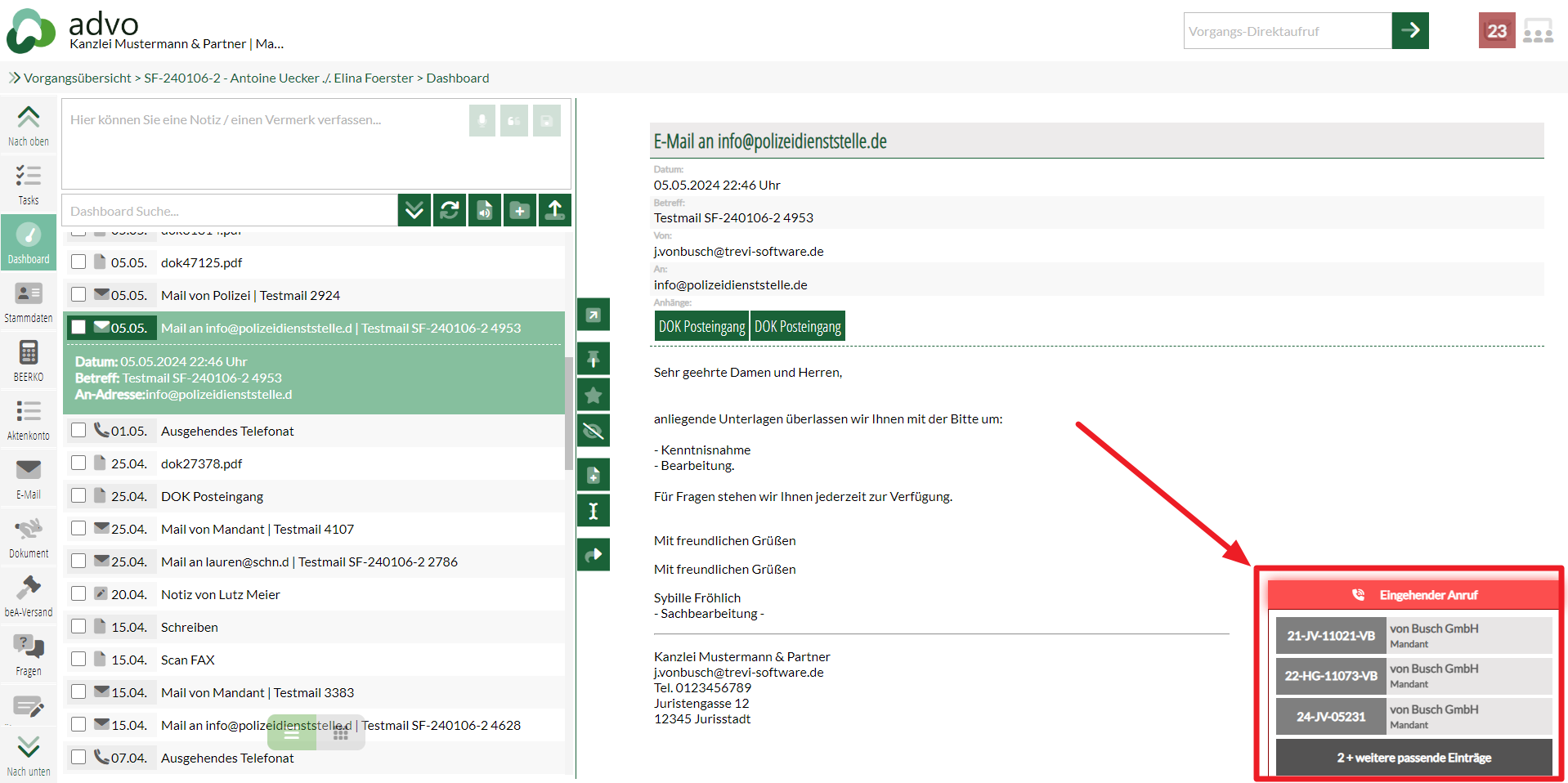
Task: Expand 2+ weitere passende Einträge
Action: tap(1413, 758)
